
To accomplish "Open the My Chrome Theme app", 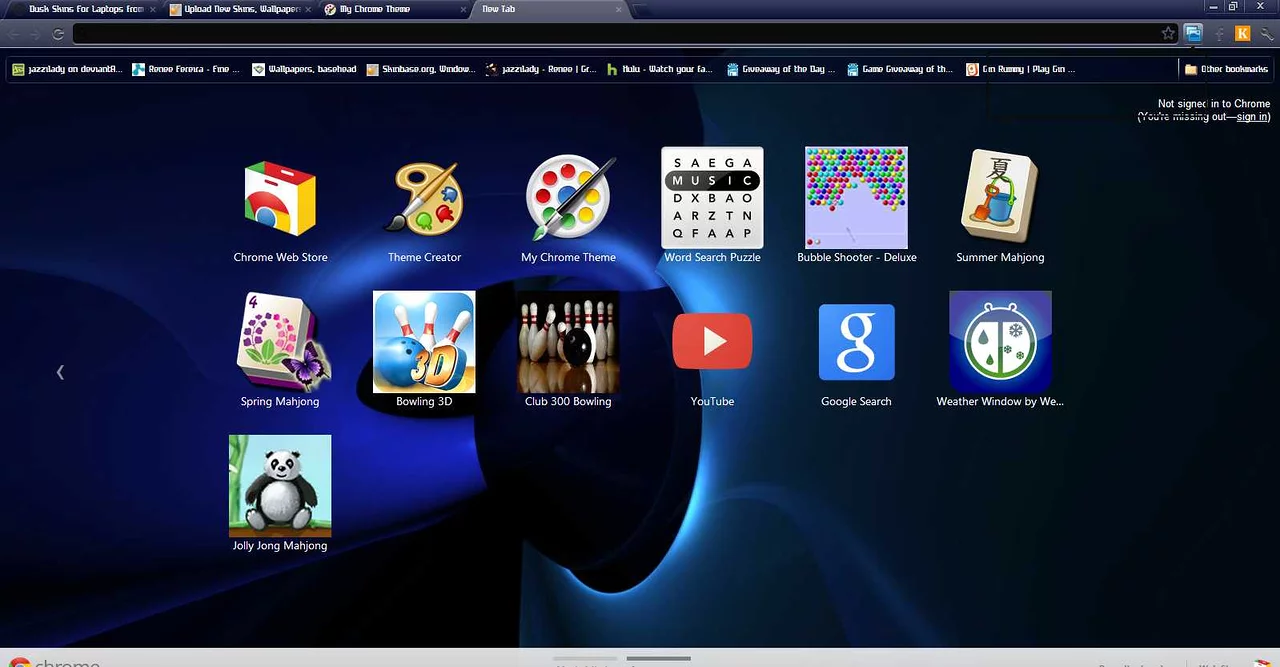I will 568,200.
